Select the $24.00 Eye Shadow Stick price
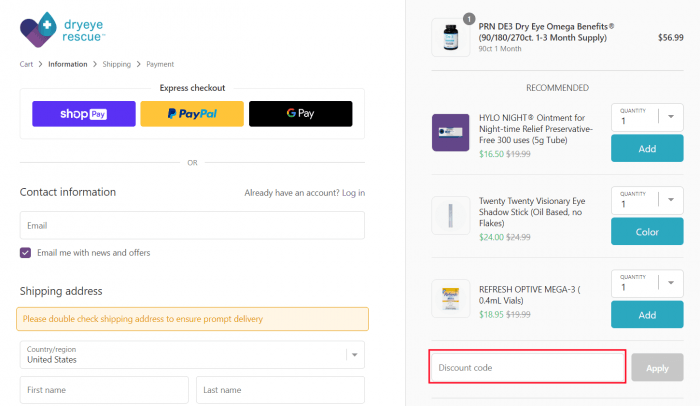700x406 pixels. pyautogui.click(x=491, y=237)
